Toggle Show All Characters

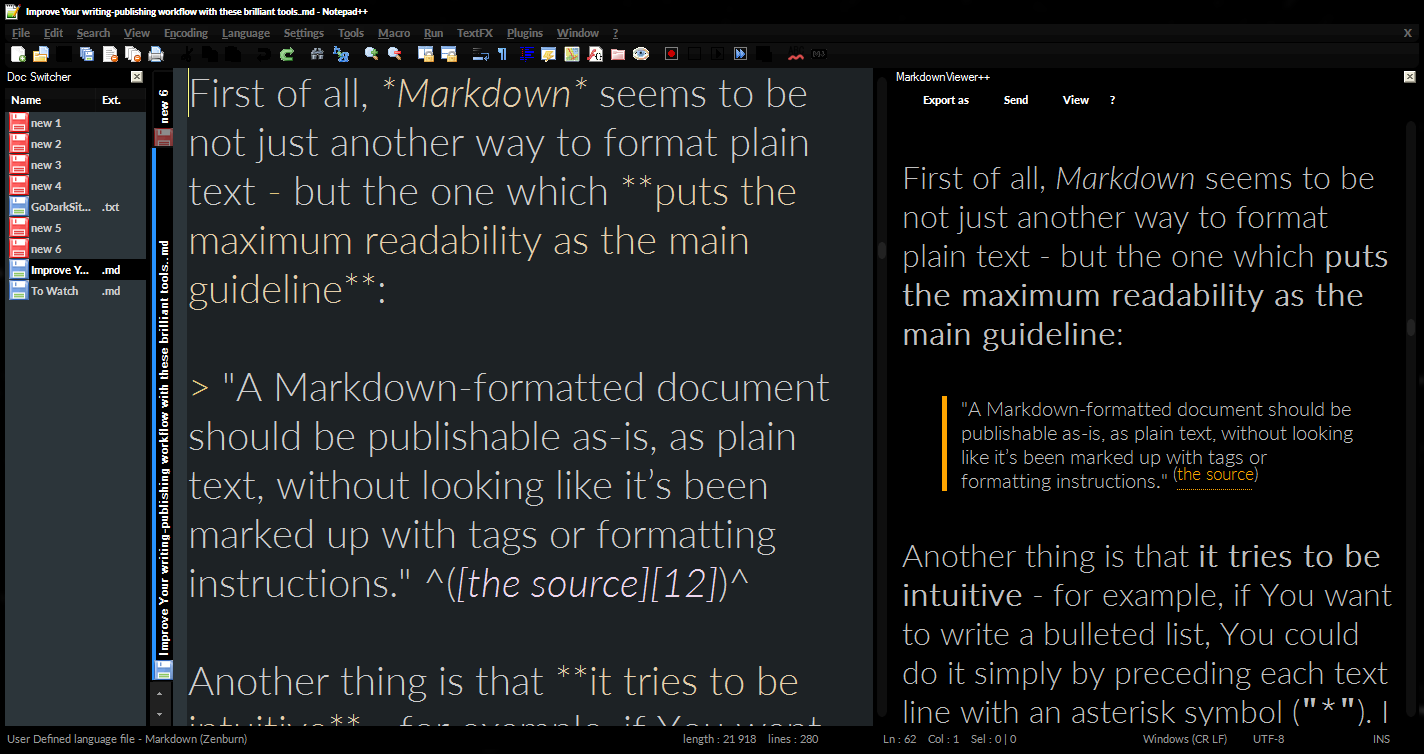503,53
